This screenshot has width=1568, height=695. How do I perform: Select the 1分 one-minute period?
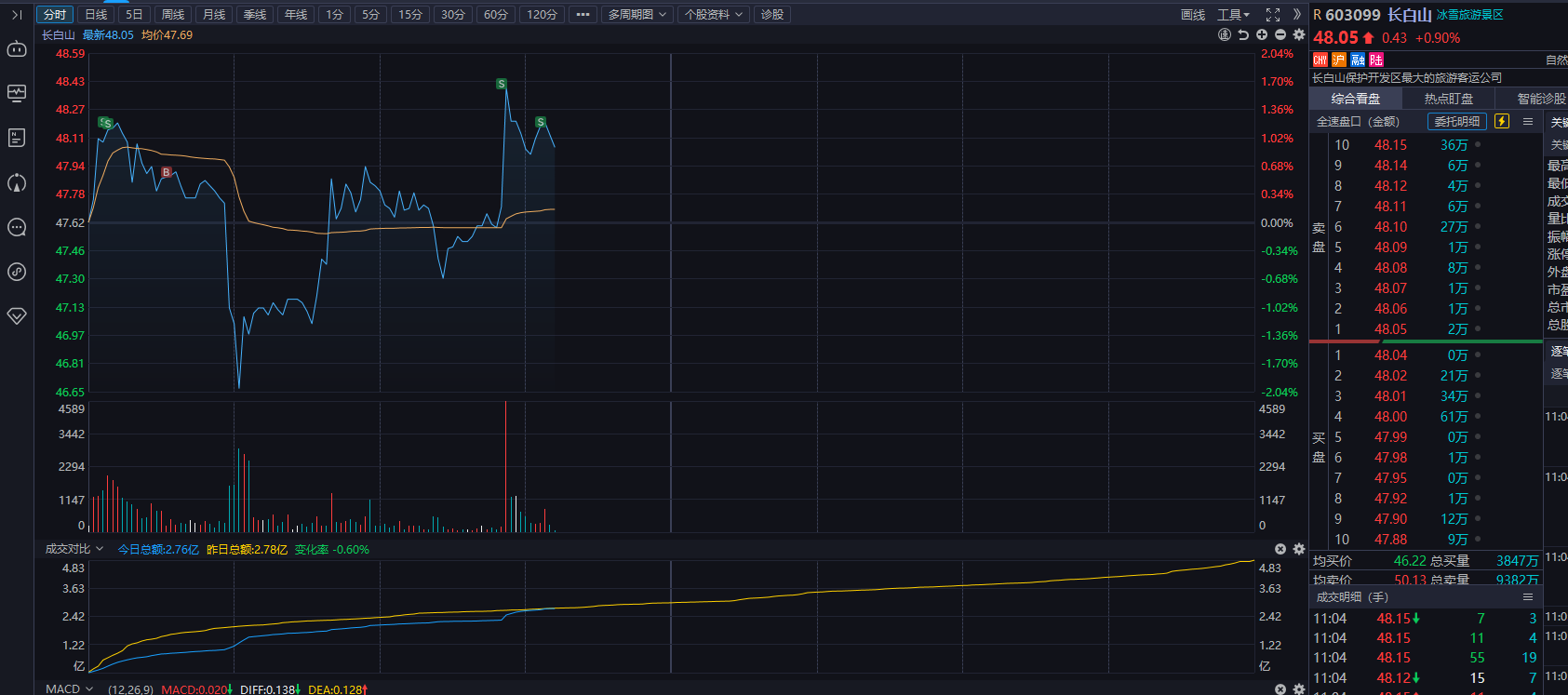(335, 15)
